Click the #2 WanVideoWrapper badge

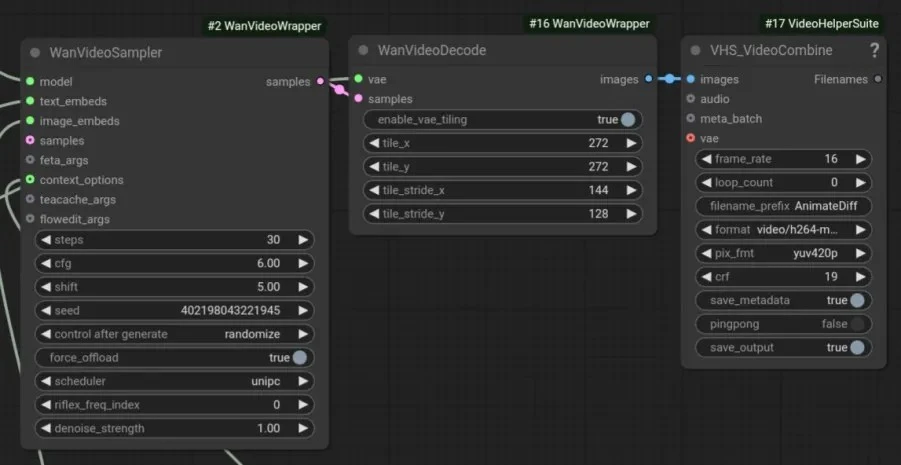coord(264,26)
